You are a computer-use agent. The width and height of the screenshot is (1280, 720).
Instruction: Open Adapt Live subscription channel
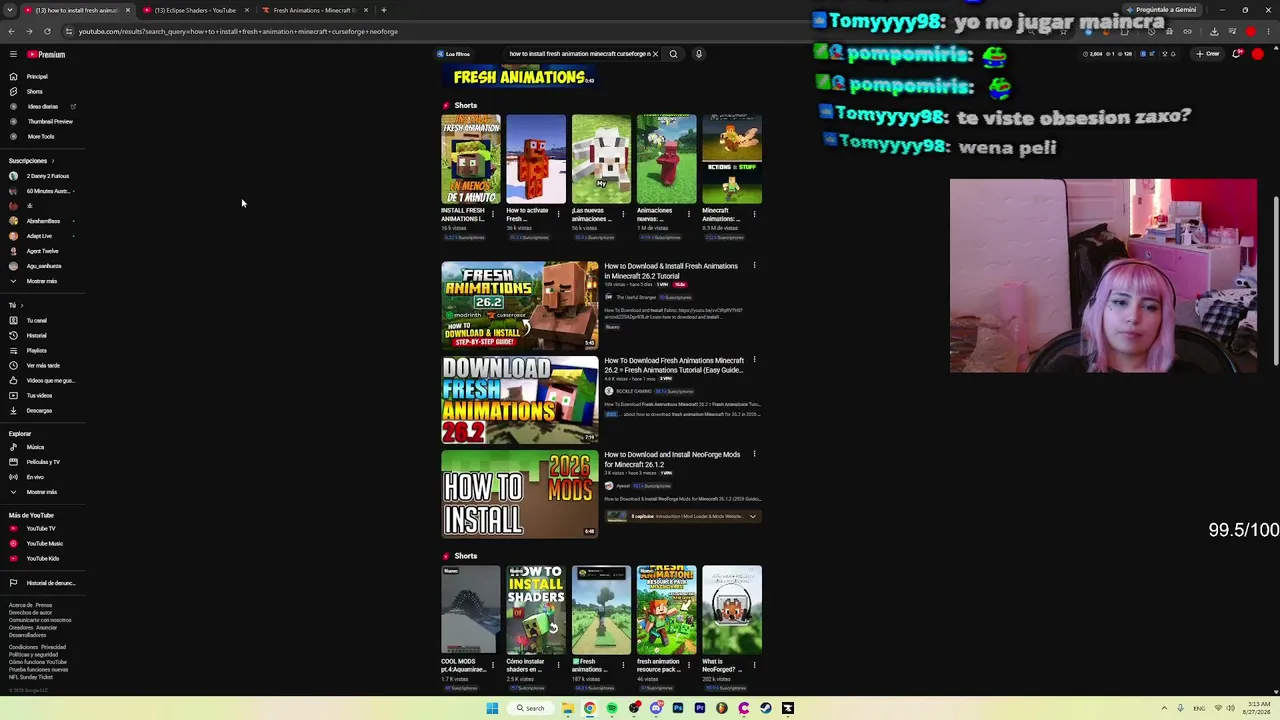point(40,236)
